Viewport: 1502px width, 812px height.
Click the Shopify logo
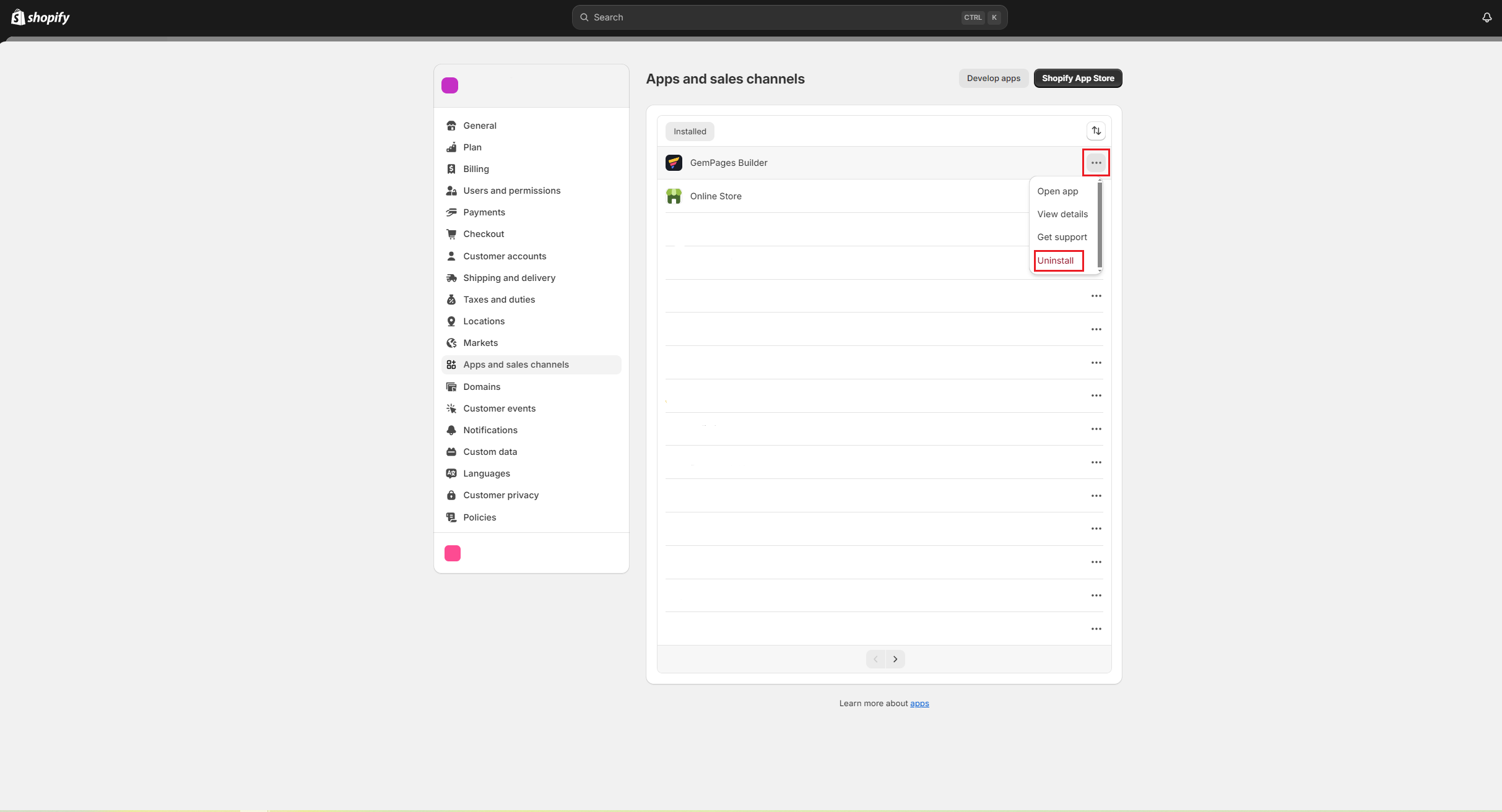(x=40, y=17)
